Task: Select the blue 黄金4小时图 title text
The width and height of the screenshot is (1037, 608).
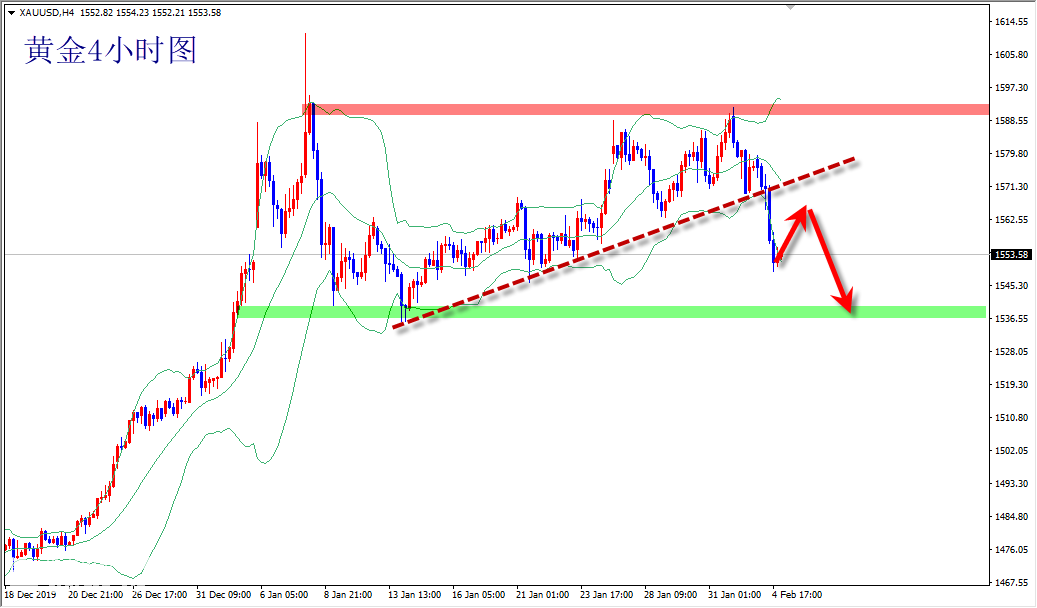Action: [110, 50]
